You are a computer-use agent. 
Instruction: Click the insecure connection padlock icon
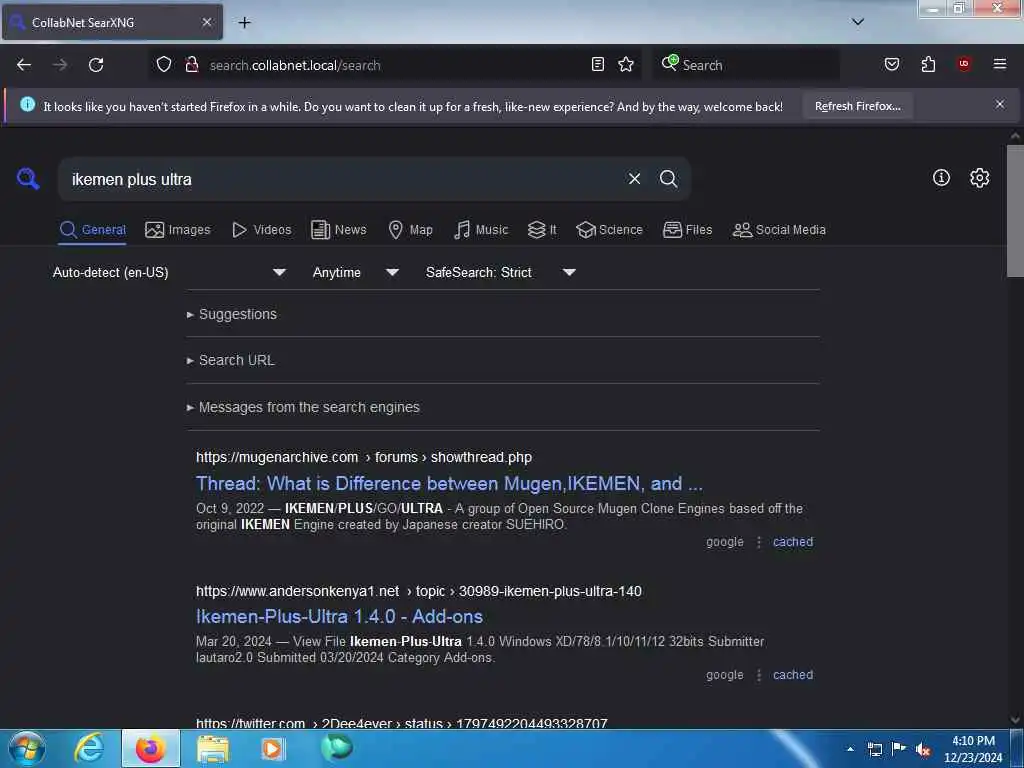[192, 65]
